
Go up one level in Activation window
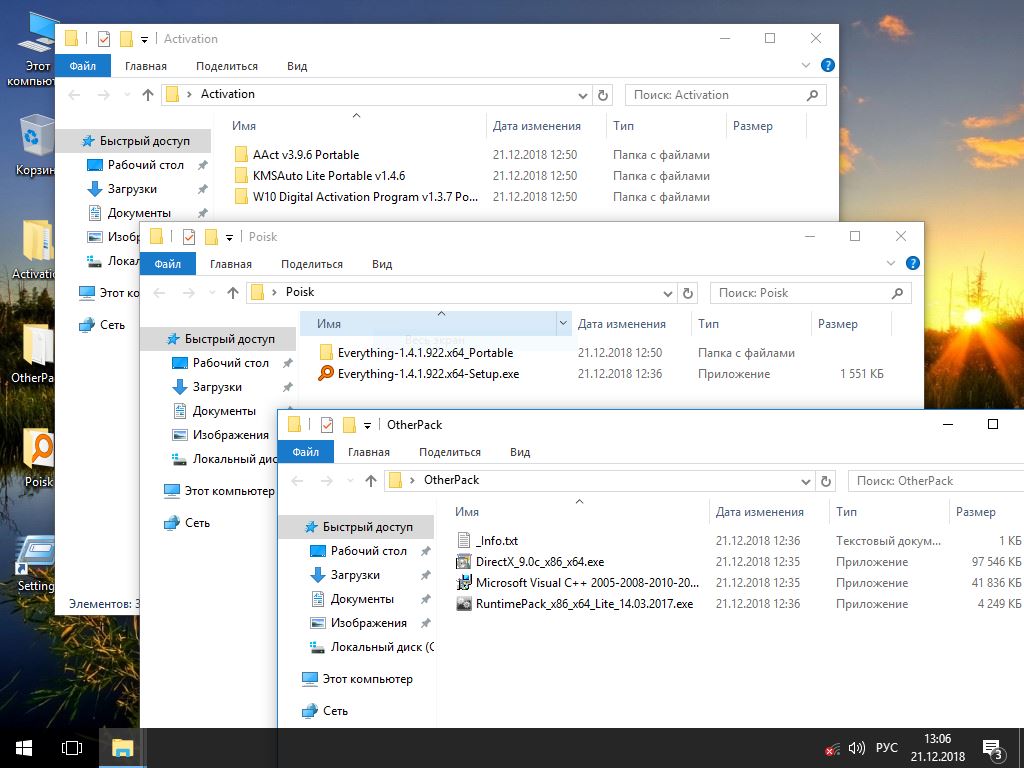click(148, 95)
